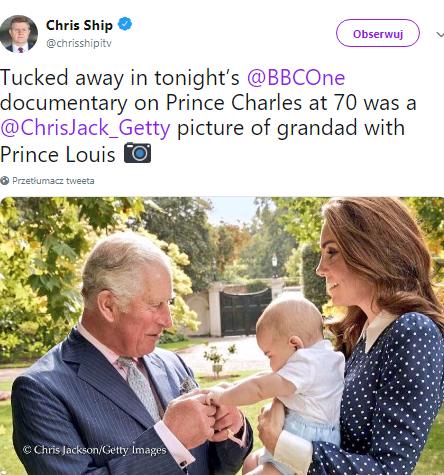Click Przetłumacz tweeta to translate
This screenshot has width=444, height=475.
(53, 181)
